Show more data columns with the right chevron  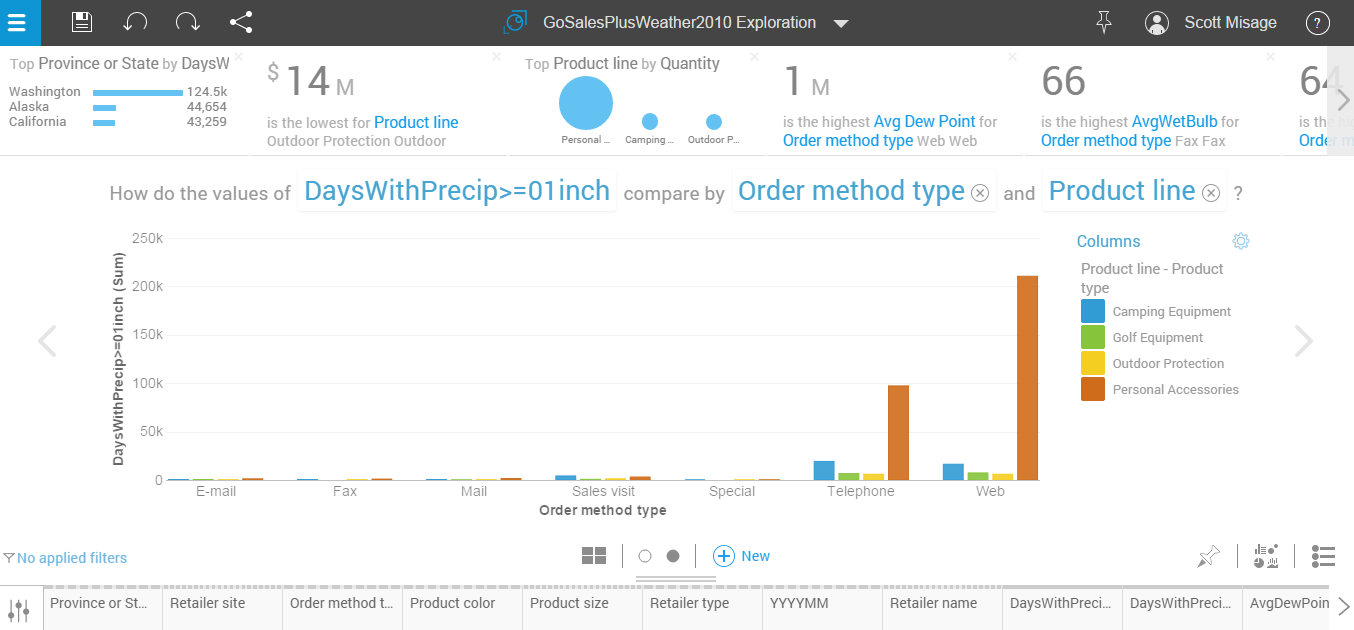(1344, 606)
